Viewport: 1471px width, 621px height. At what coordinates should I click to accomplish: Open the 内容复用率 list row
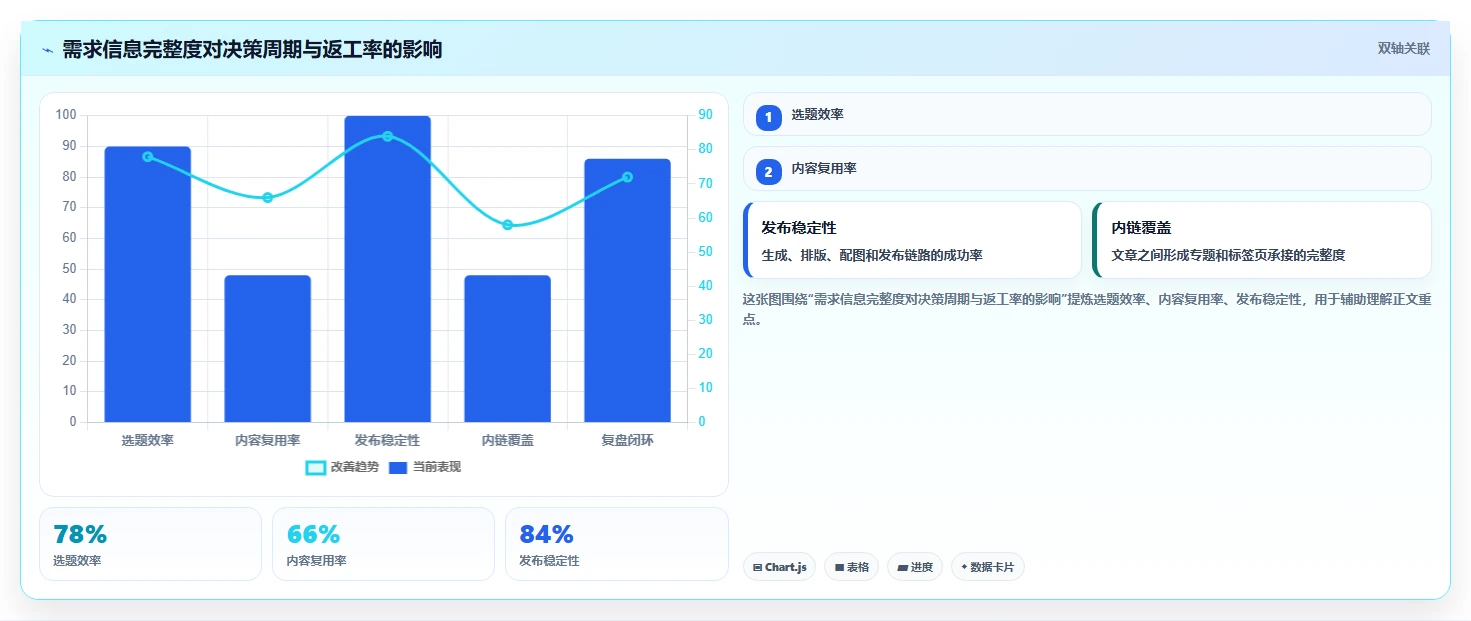click(1087, 168)
